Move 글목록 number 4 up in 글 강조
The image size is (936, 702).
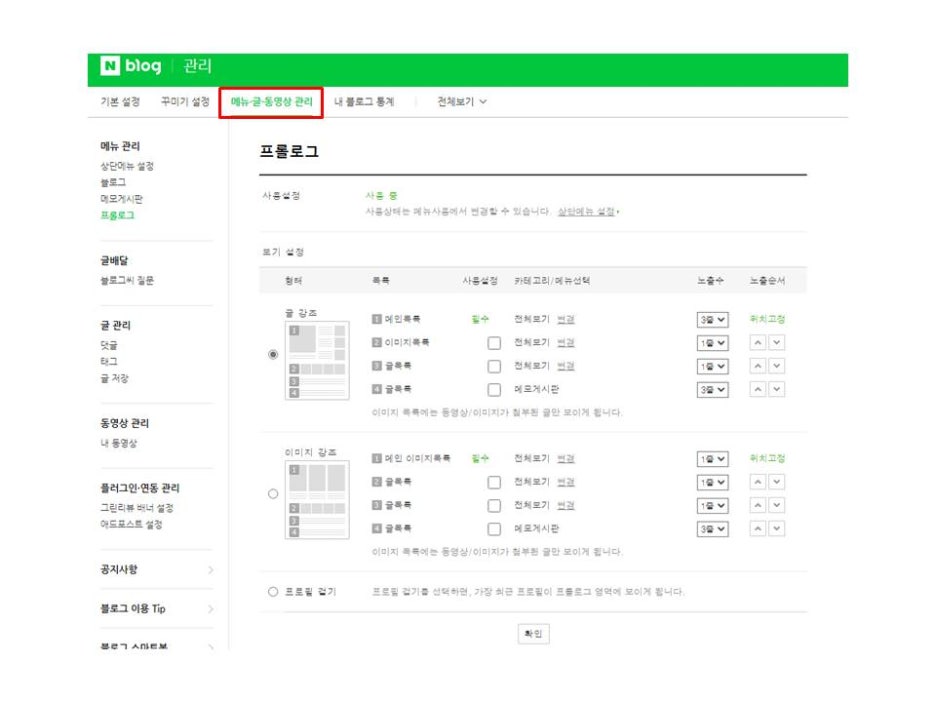coord(758,389)
